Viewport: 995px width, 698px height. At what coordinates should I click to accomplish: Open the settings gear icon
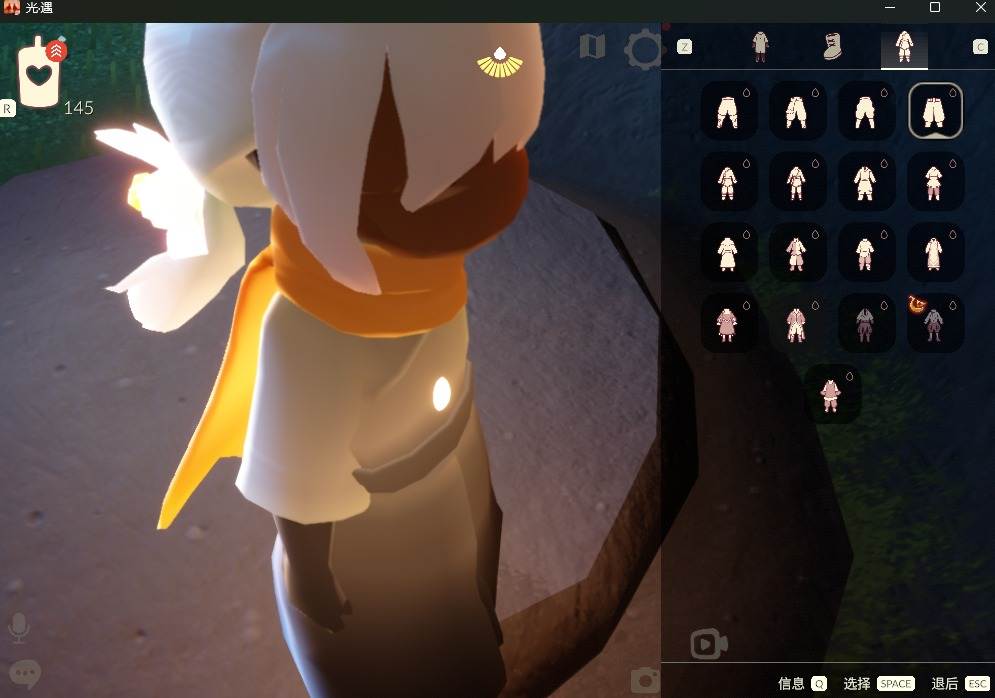643,48
